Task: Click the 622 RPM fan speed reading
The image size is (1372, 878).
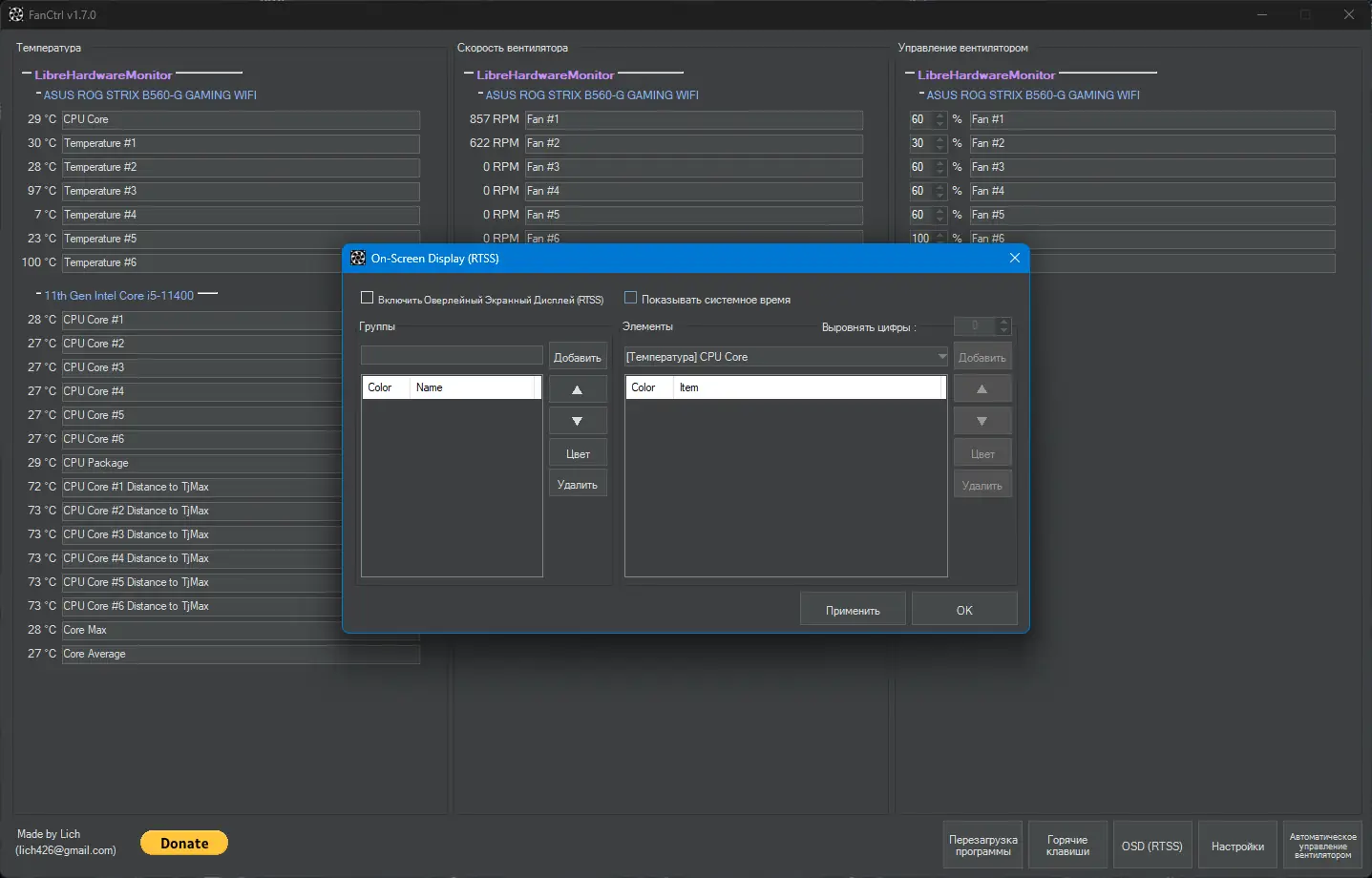Action: pos(495,143)
